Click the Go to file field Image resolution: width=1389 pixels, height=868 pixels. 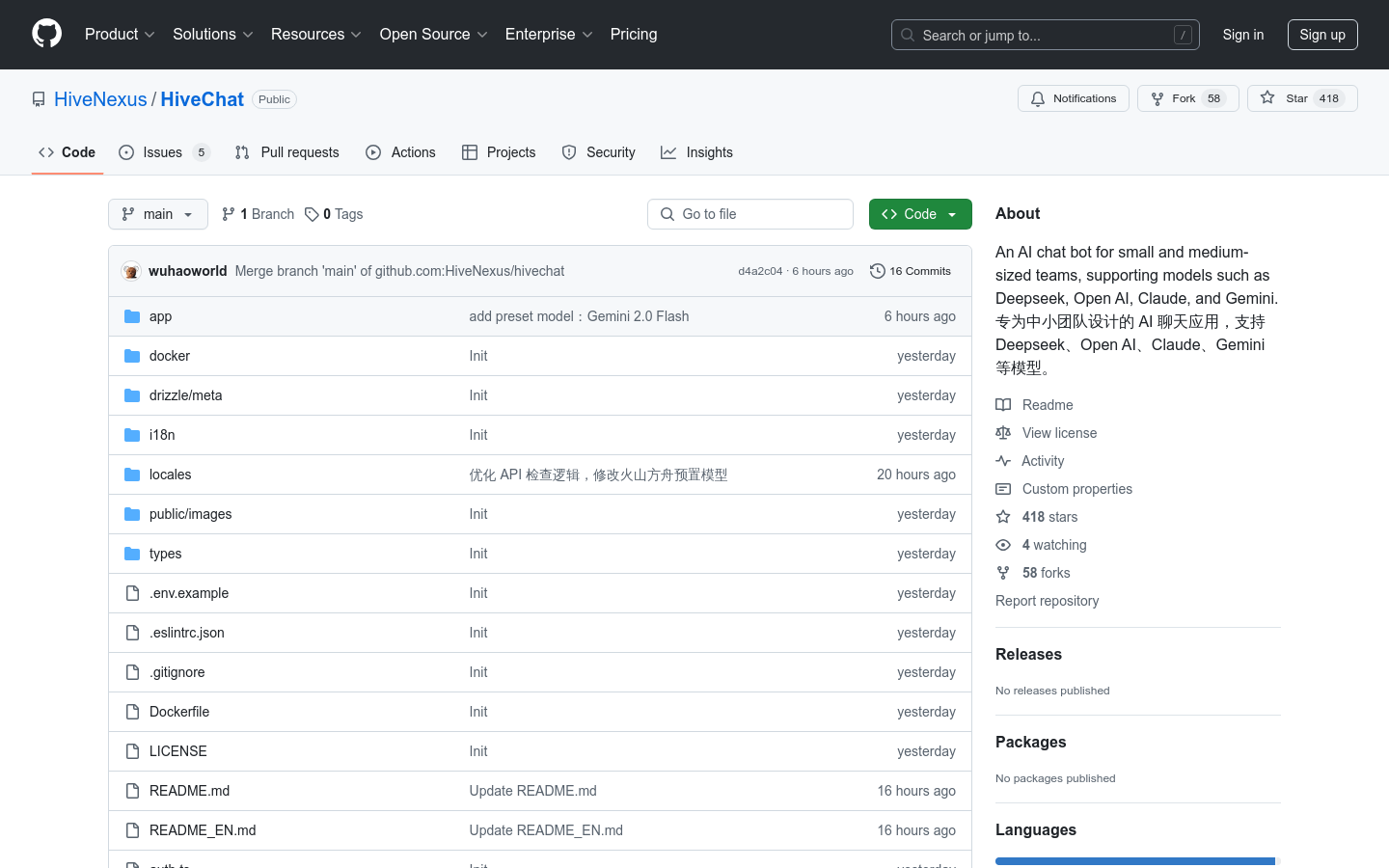[750, 214]
